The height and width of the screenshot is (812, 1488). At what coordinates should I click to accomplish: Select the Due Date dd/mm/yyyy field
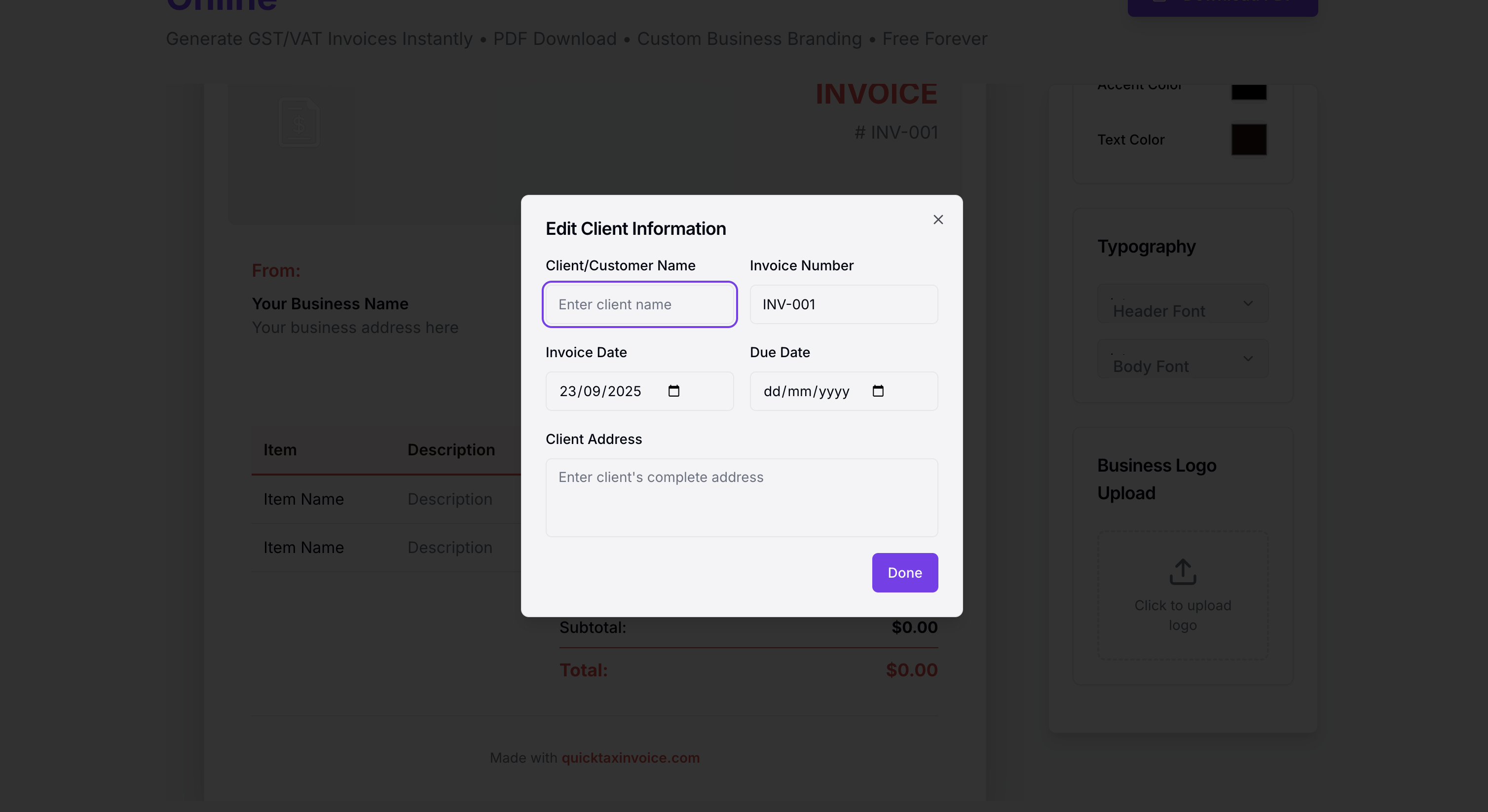click(843, 391)
